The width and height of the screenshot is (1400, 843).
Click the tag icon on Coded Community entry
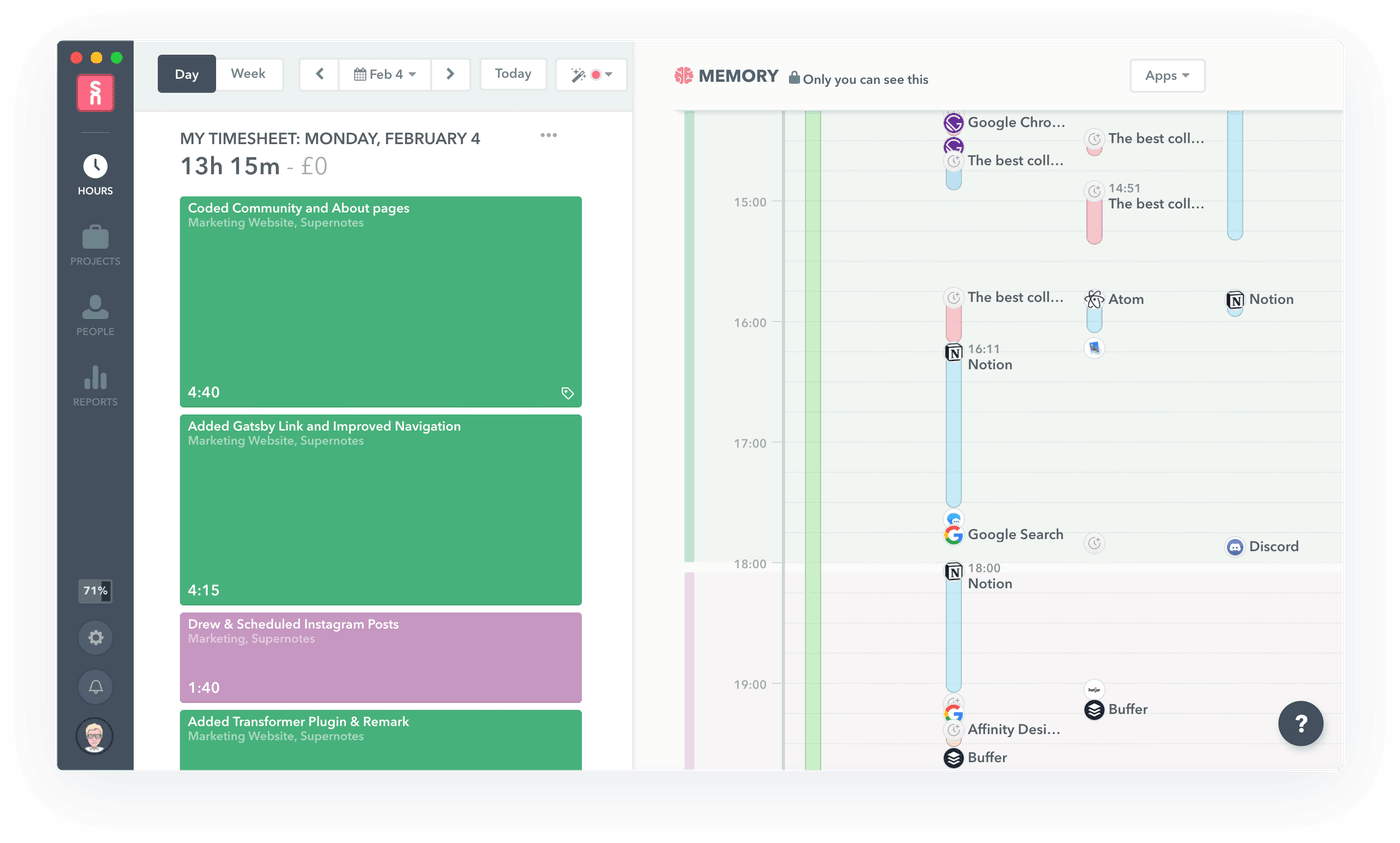click(567, 393)
